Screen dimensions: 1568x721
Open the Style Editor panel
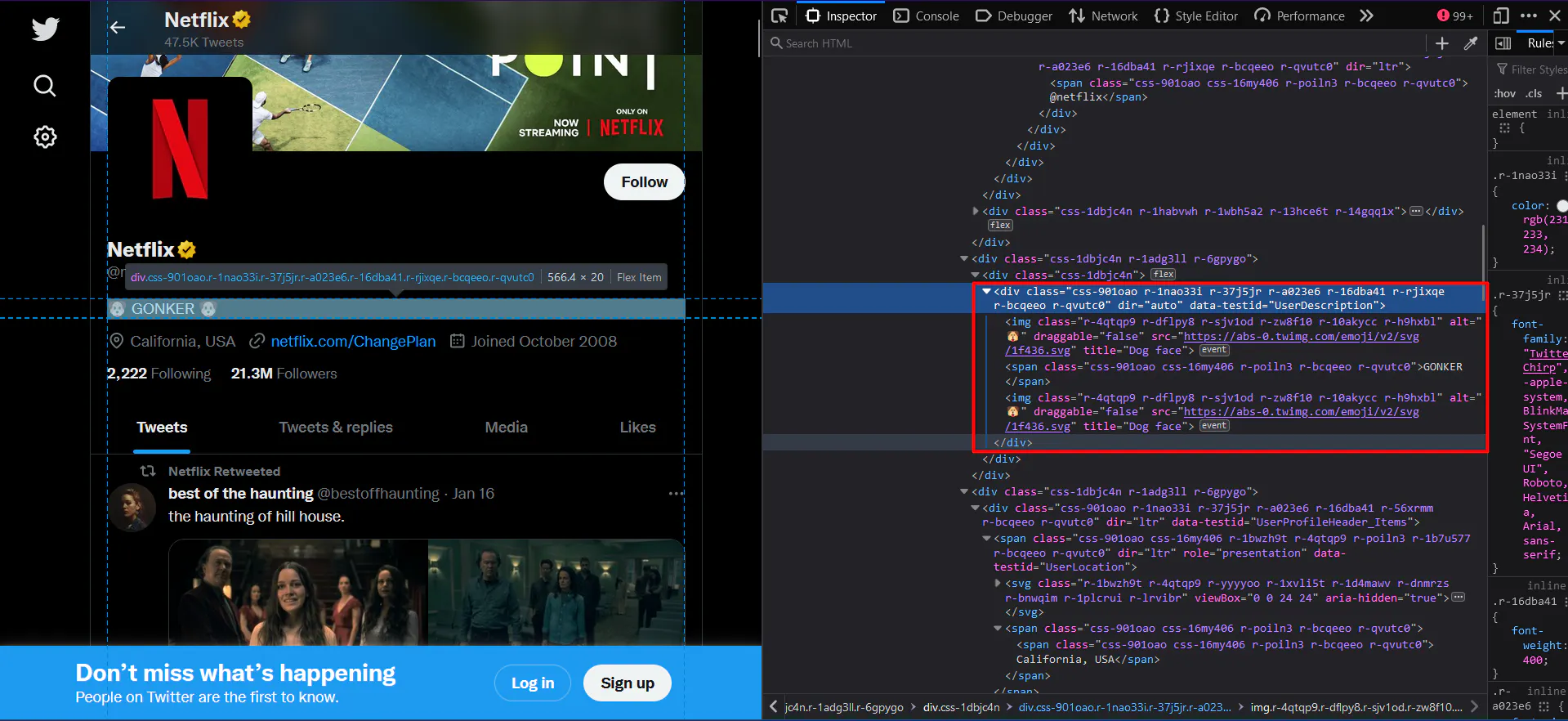[x=1195, y=16]
